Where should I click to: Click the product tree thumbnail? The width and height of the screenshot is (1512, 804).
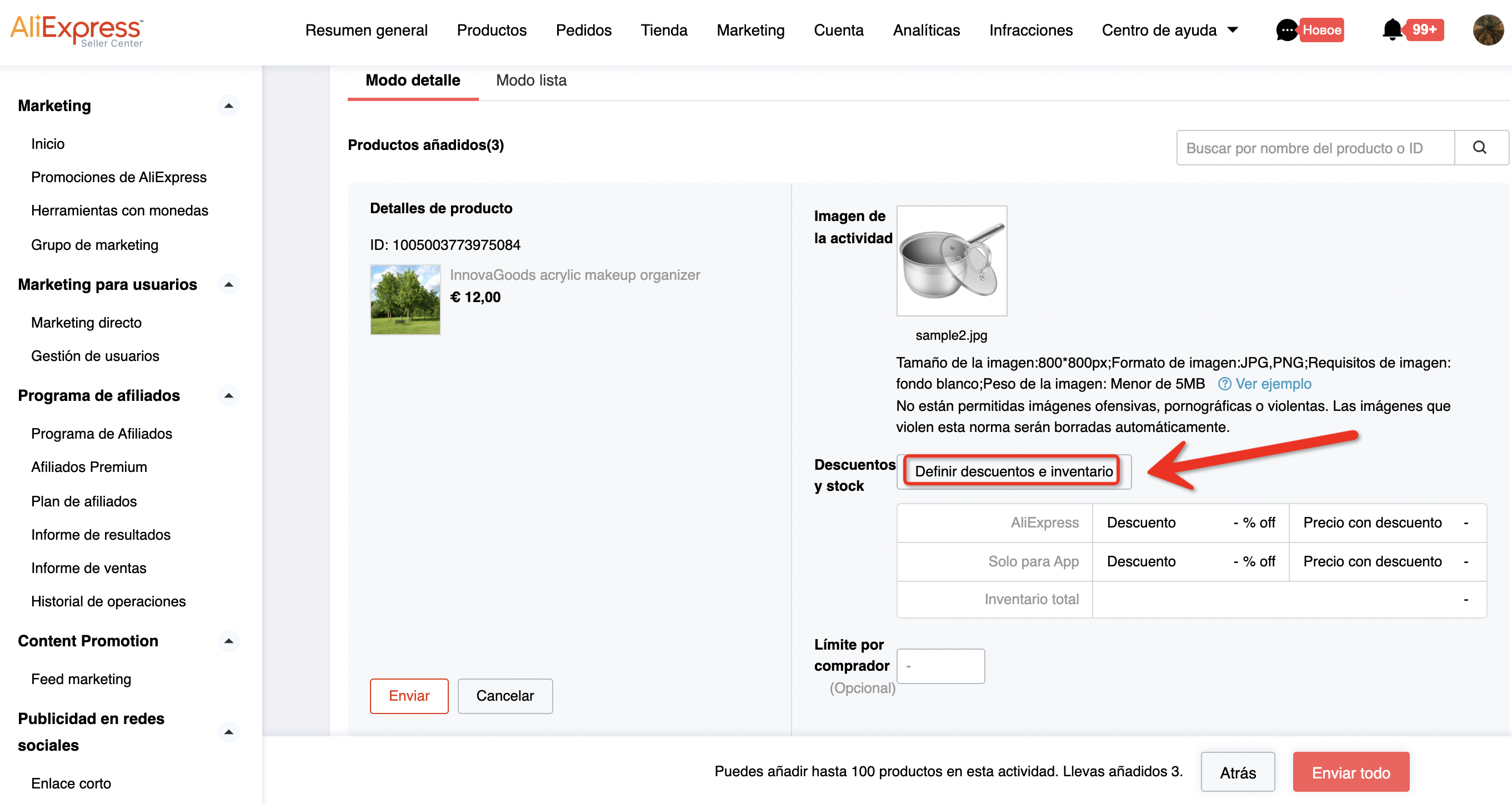[x=405, y=299]
